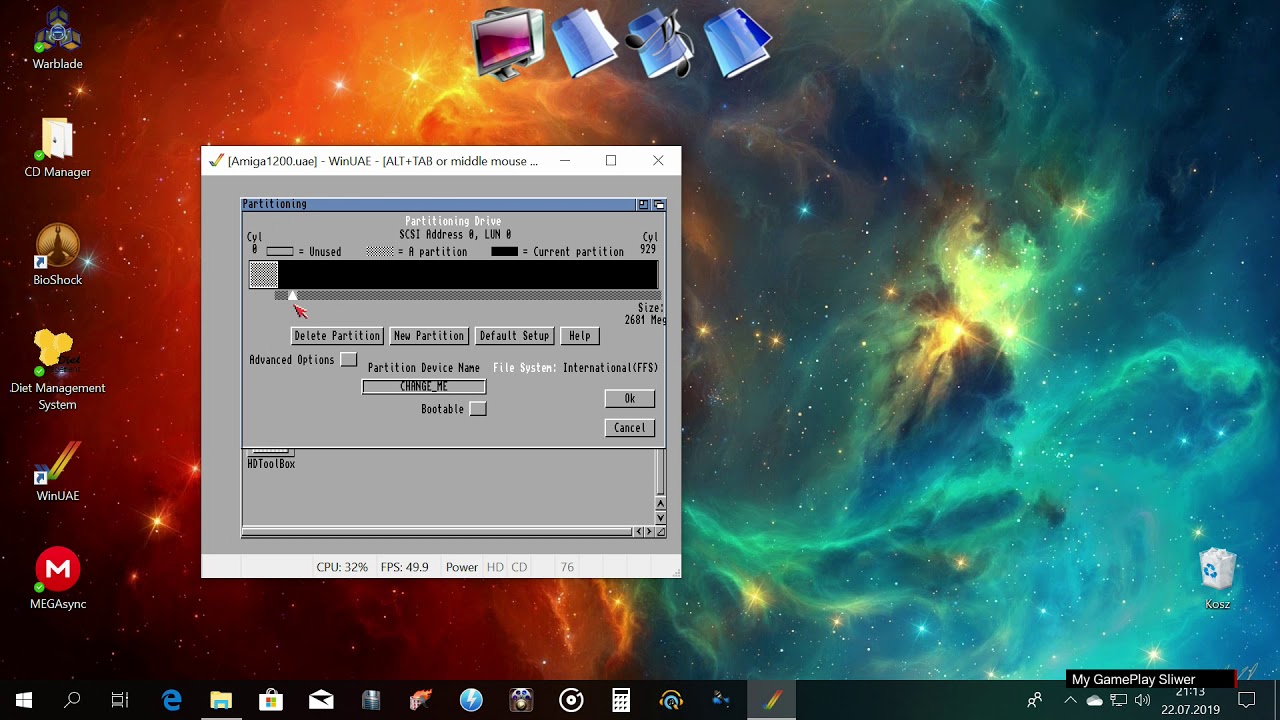This screenshot has width=1280, height=720.
Task: Open Task View on taskbar
Action: (x=120, y=700)
